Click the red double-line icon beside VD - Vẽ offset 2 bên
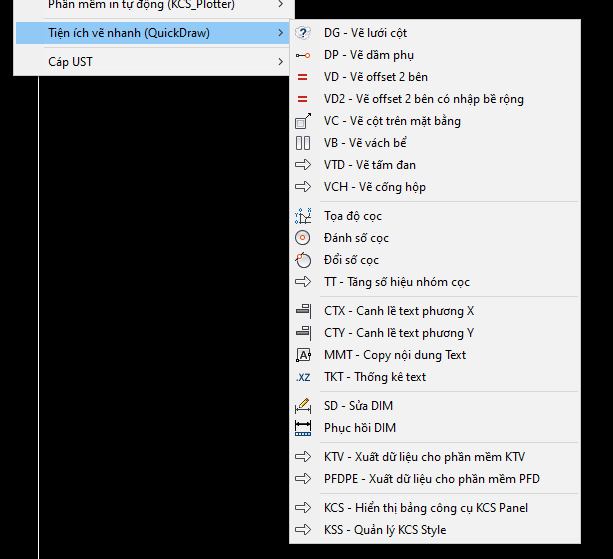This screenshot has height=559, width=613. click(x=303, y=77)
